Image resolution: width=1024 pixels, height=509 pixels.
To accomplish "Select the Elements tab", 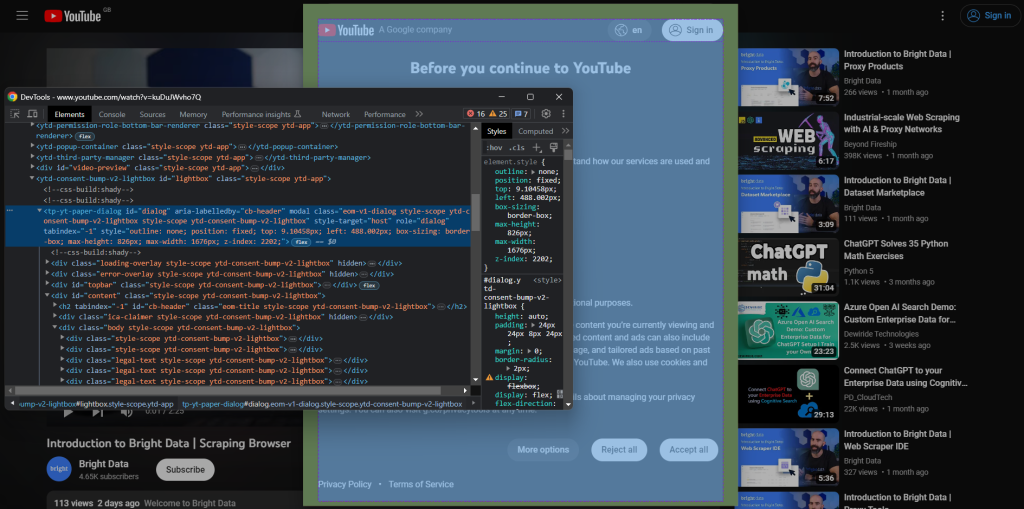I will [69, 114].
